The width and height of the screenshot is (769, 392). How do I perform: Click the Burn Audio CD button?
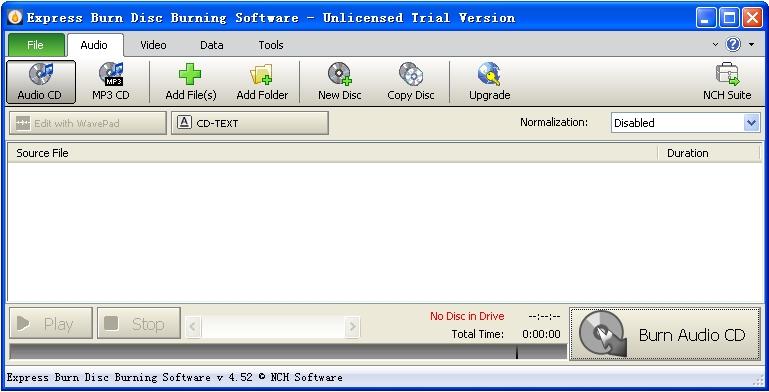[x=665, y=335]
